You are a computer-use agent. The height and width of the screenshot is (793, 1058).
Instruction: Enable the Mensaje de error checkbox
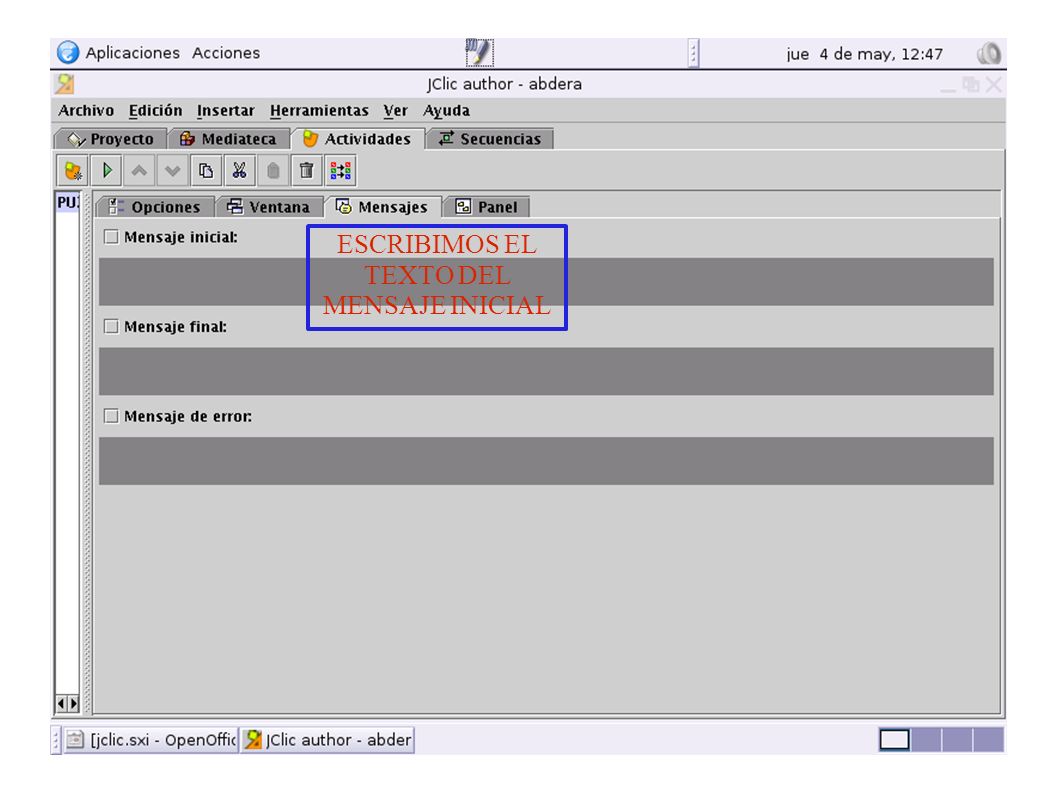click(111, 416)
